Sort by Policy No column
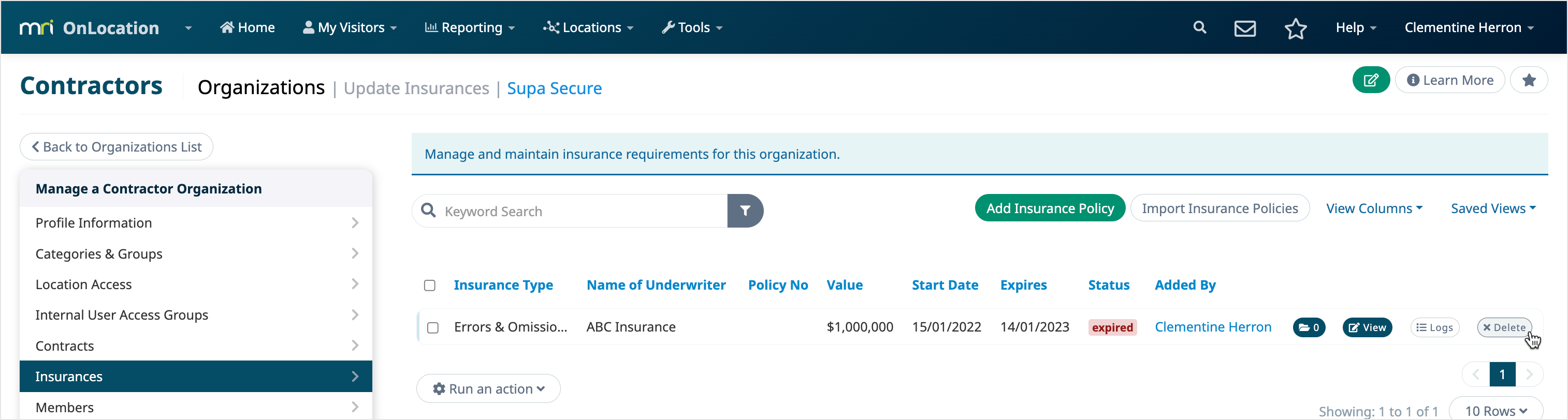Screen dimensions: 1568x420 tap(777, 284)
